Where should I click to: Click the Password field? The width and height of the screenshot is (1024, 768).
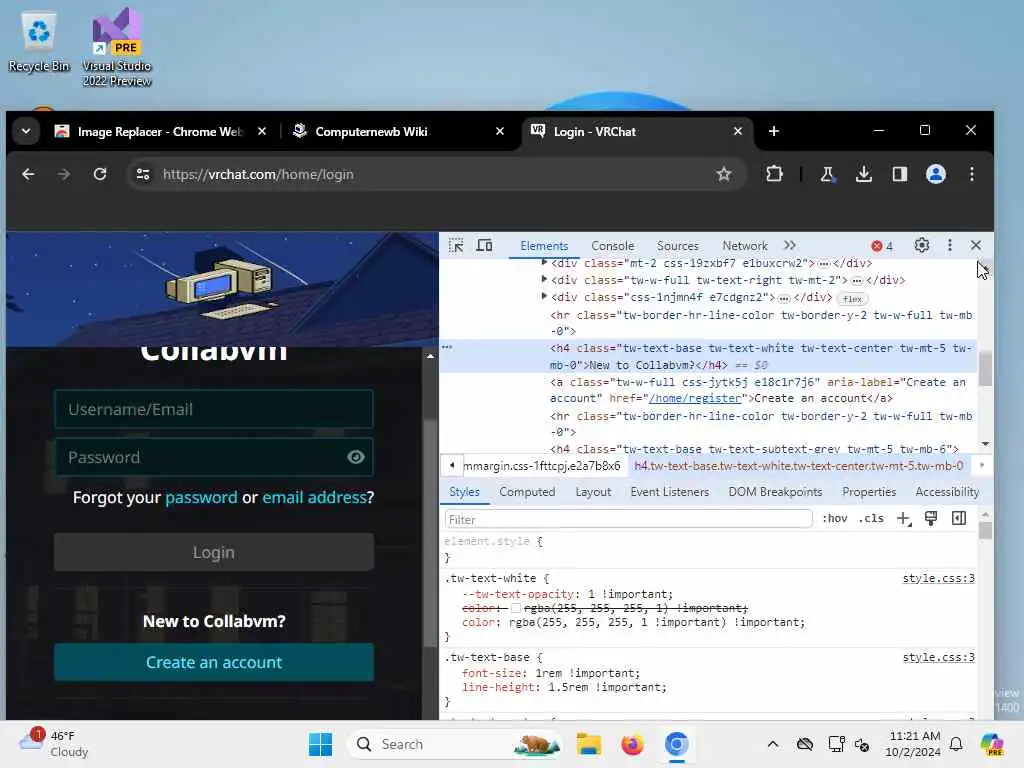[214, 457]
